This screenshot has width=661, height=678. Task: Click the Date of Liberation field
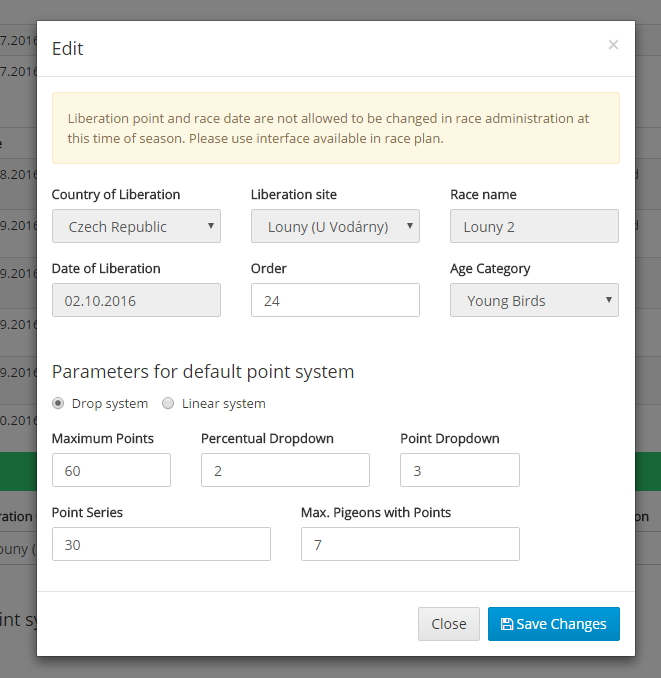136,301
